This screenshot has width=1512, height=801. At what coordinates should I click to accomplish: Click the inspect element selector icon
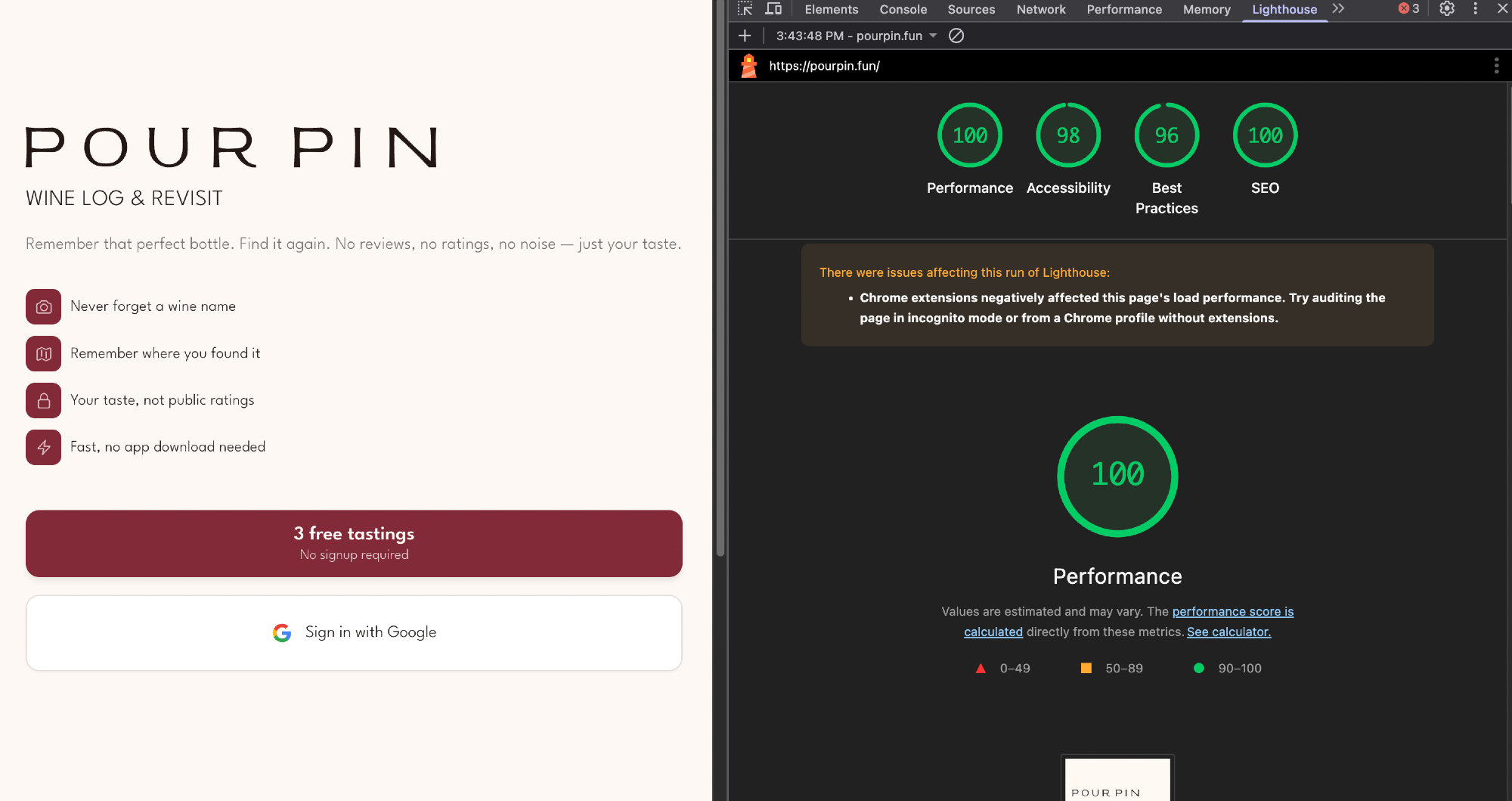coord(745,9)
